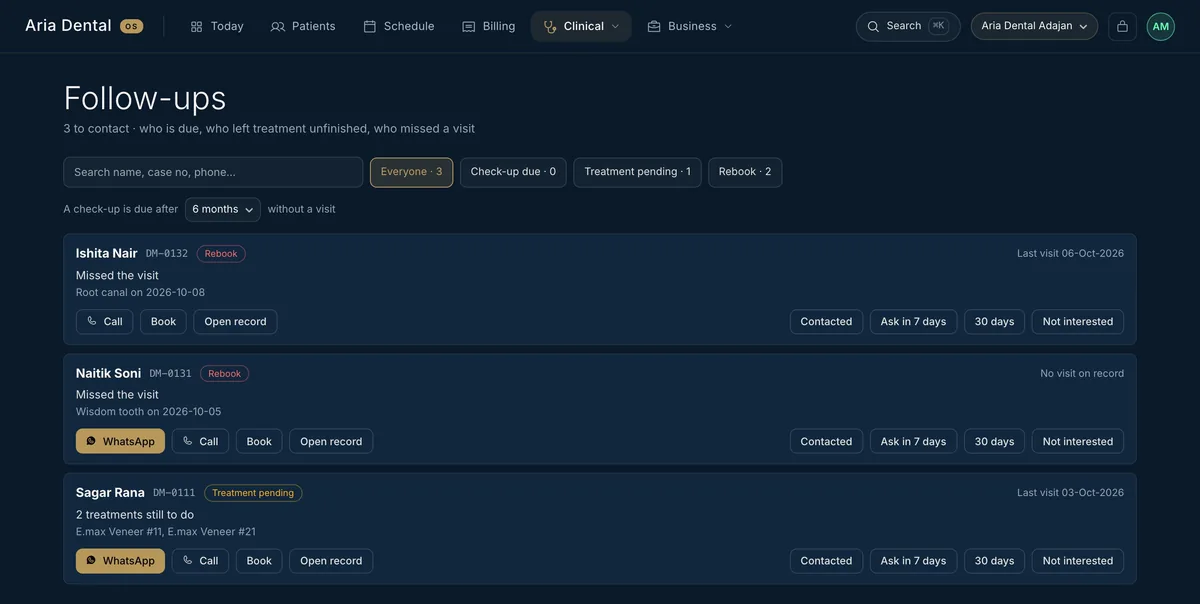Open the lock icon button in header

[1122, 26]
